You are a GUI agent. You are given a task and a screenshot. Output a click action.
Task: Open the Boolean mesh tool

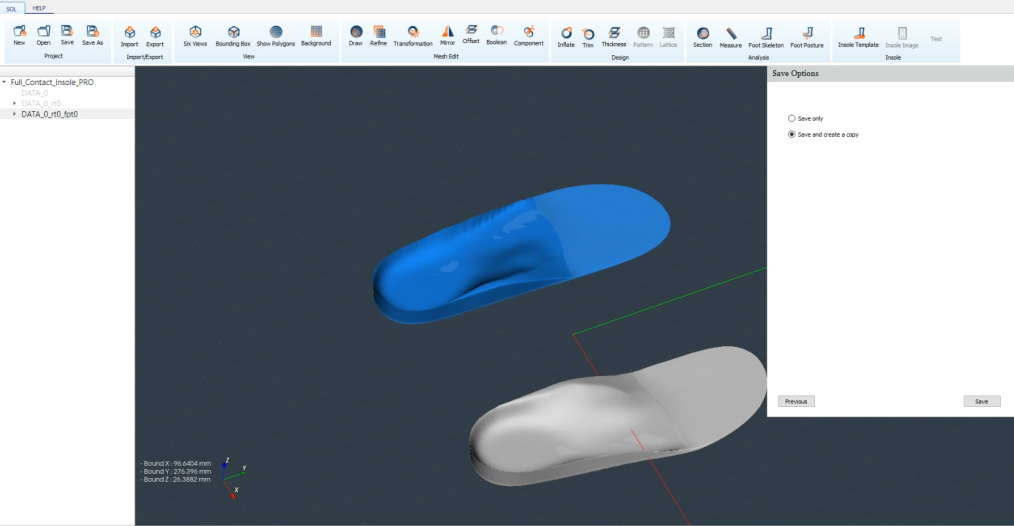496,33
